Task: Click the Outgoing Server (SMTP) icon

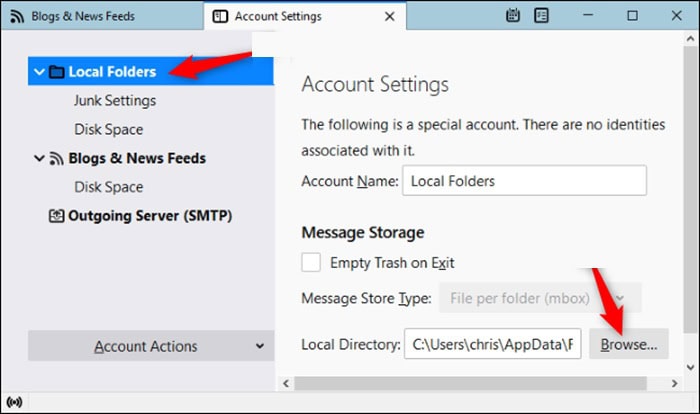Action: click(57, 215)
